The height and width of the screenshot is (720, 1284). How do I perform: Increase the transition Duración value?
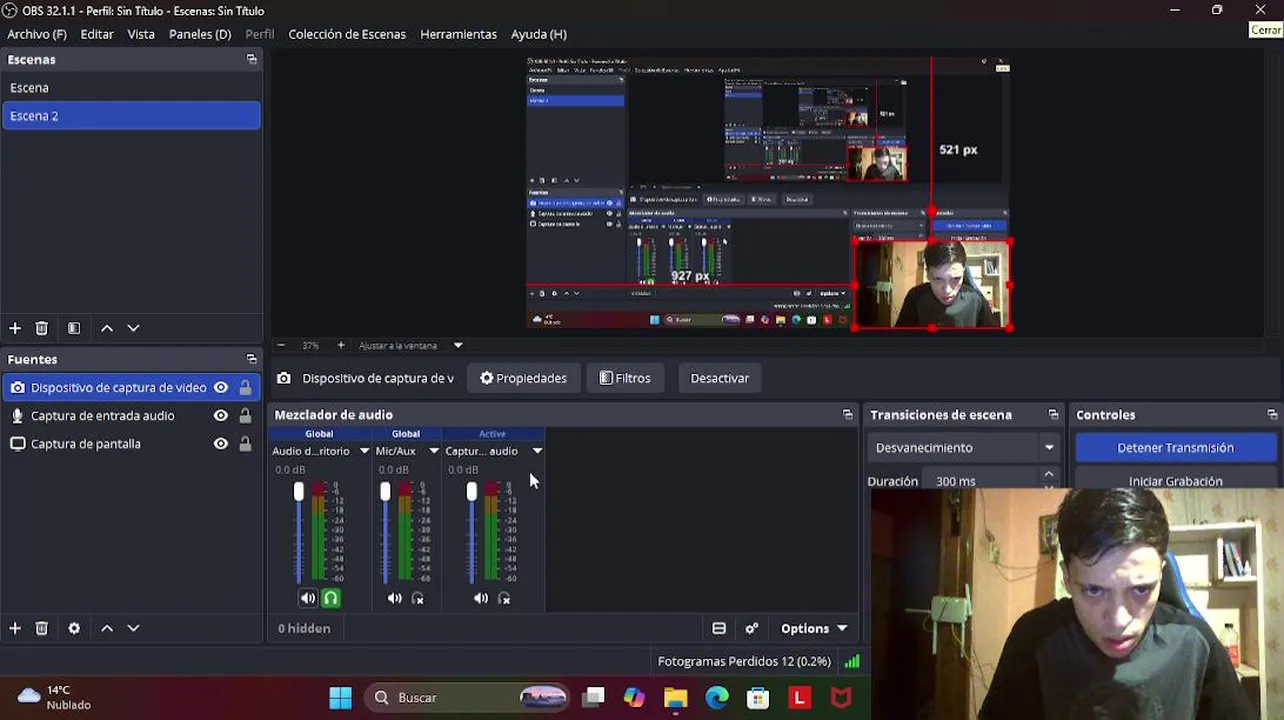1049,474
